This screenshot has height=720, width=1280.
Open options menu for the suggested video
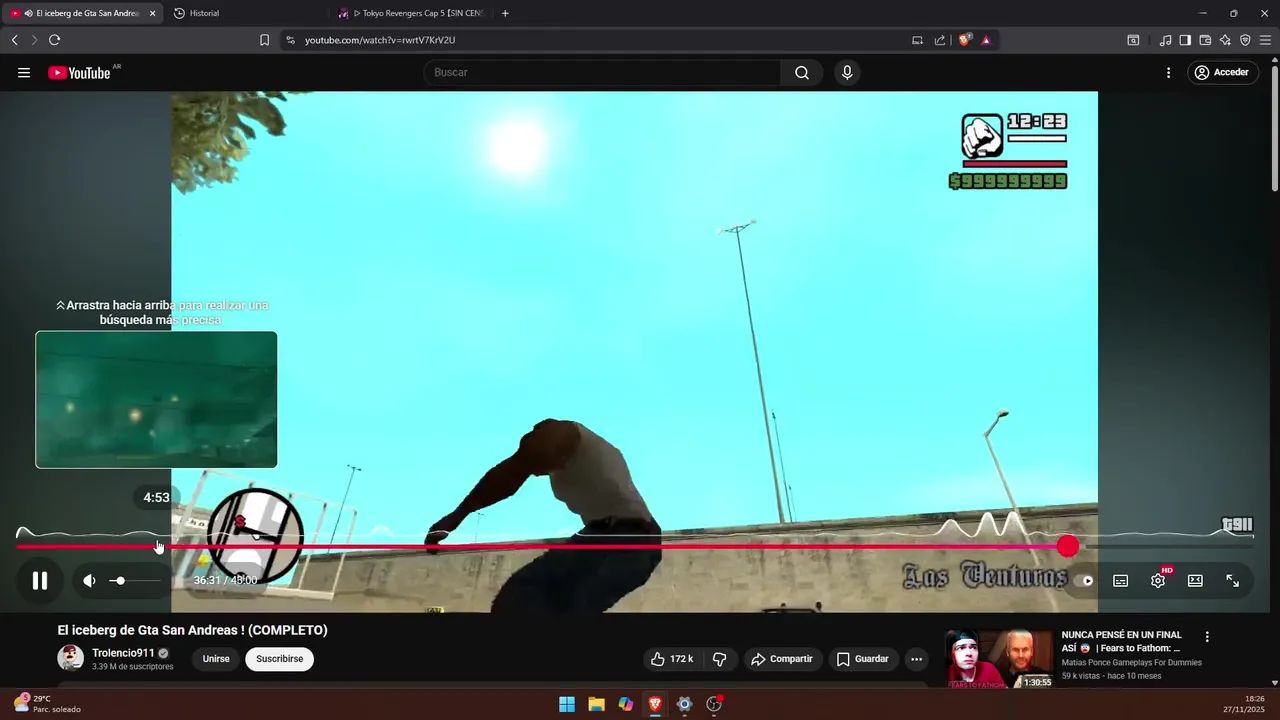1207,637
